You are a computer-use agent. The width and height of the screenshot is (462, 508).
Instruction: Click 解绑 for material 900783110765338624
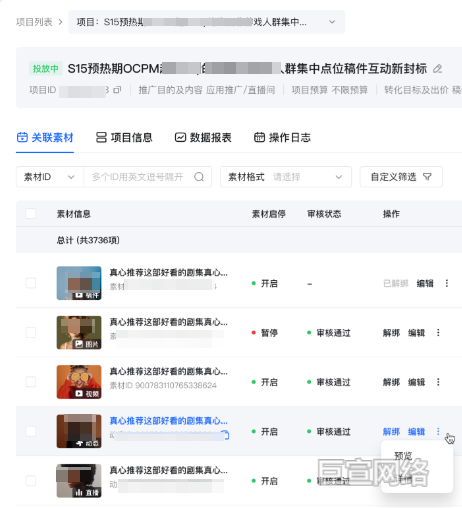click(391, 382)
